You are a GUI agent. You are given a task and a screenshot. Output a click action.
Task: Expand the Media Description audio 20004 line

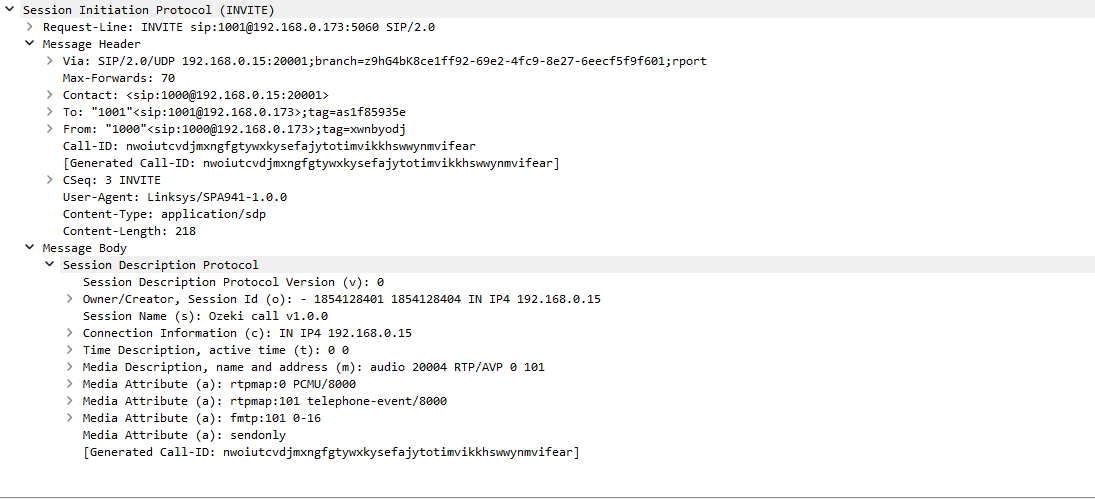[x=70, y=367]
